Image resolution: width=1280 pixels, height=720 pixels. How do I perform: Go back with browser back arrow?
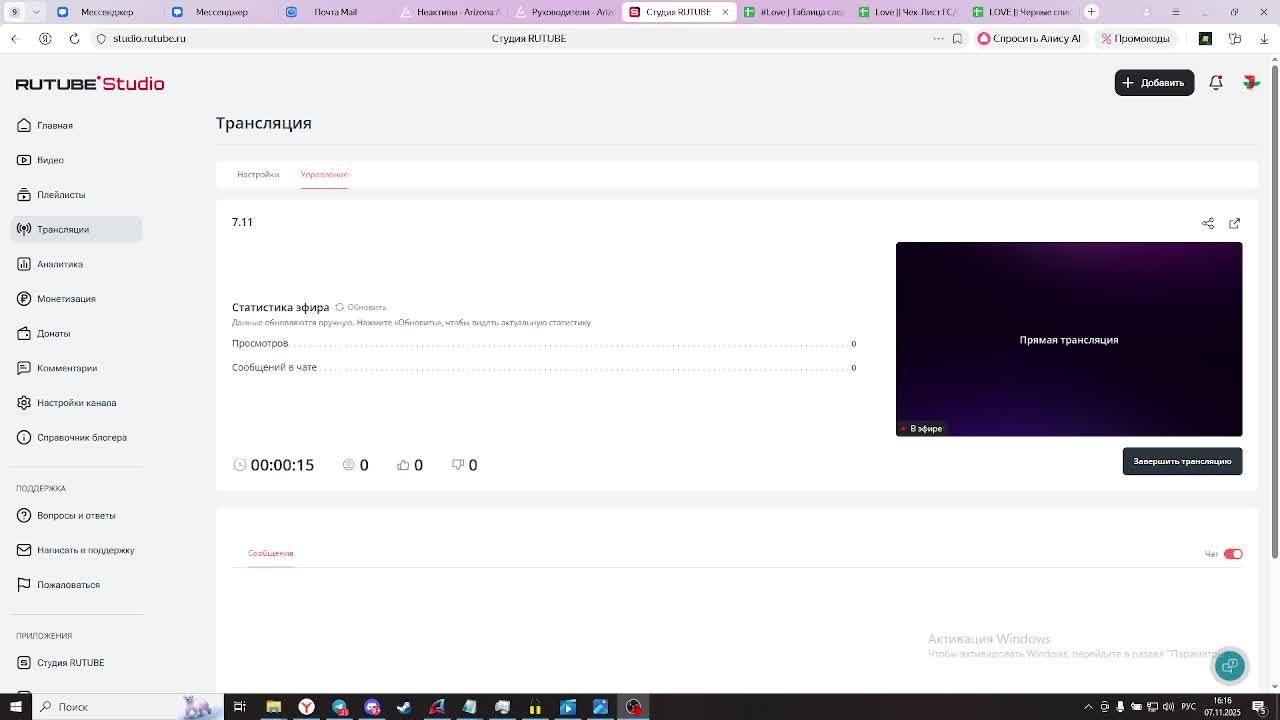(x=14, y=38)
